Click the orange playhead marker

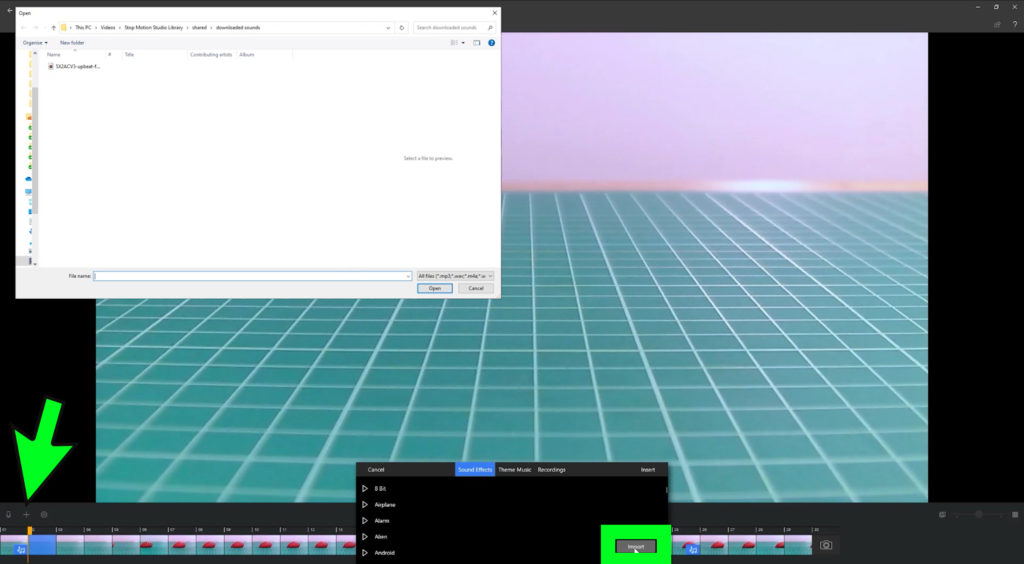click(x=29, y=531)
